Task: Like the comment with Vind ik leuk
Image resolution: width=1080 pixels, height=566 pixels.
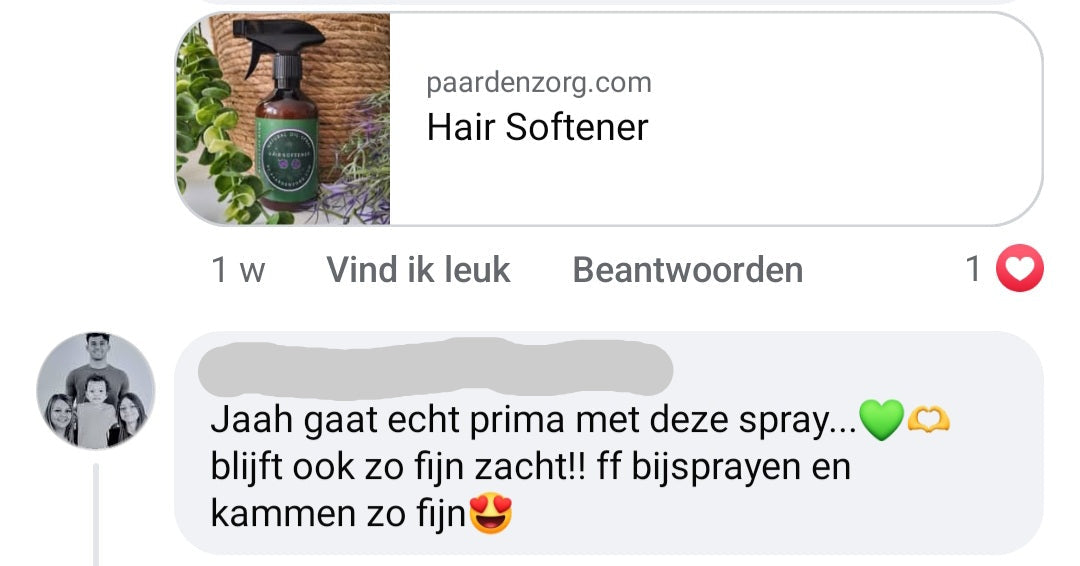Action: [x=418, y=269]
